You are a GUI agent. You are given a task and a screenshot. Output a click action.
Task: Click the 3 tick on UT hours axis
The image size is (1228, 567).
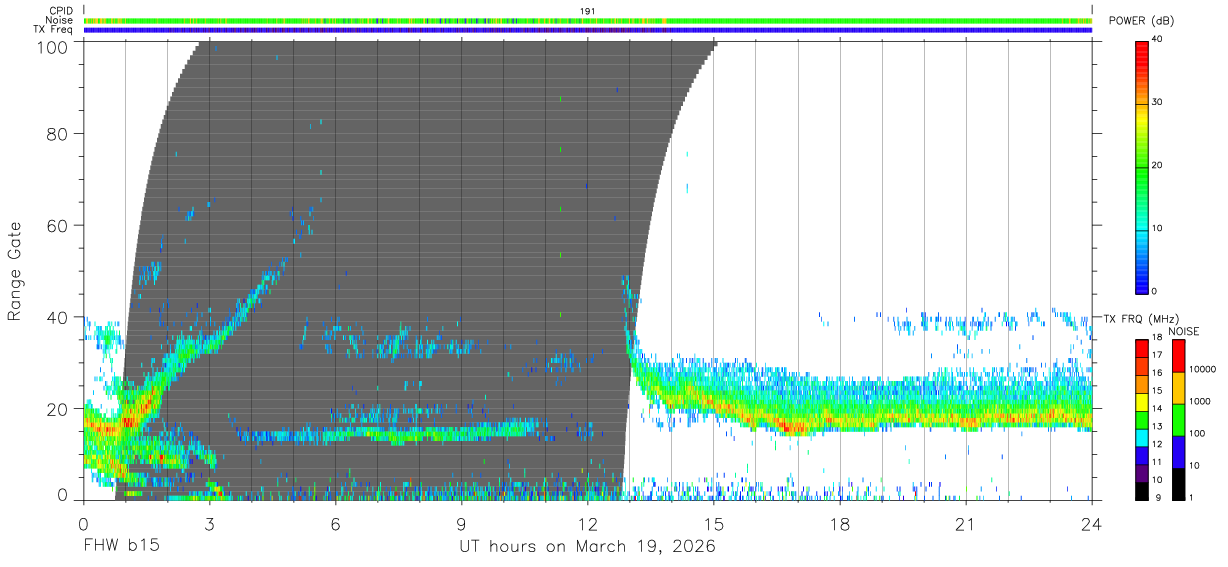(210, 524)
